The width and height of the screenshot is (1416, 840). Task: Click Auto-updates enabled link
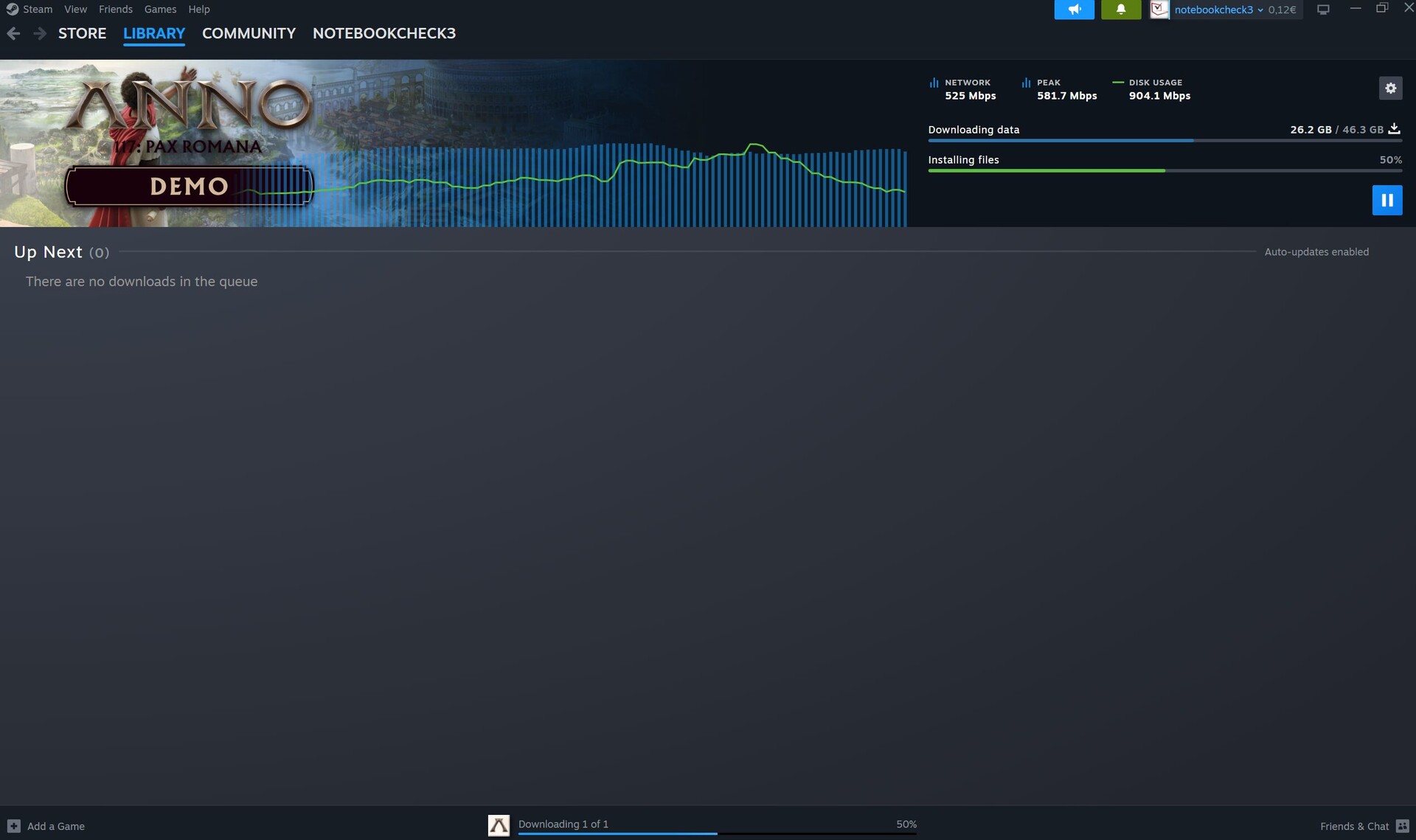coord(1316,252)
